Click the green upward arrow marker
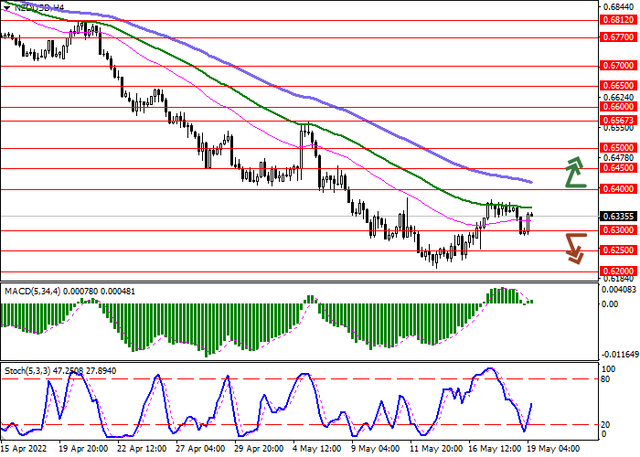Viewport: 640px width, 457px height. point(574,172)
